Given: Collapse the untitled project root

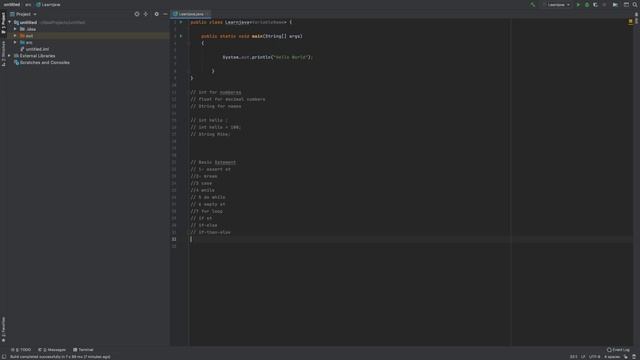Looking at the screenshot, I should click(x=9, y=22).
